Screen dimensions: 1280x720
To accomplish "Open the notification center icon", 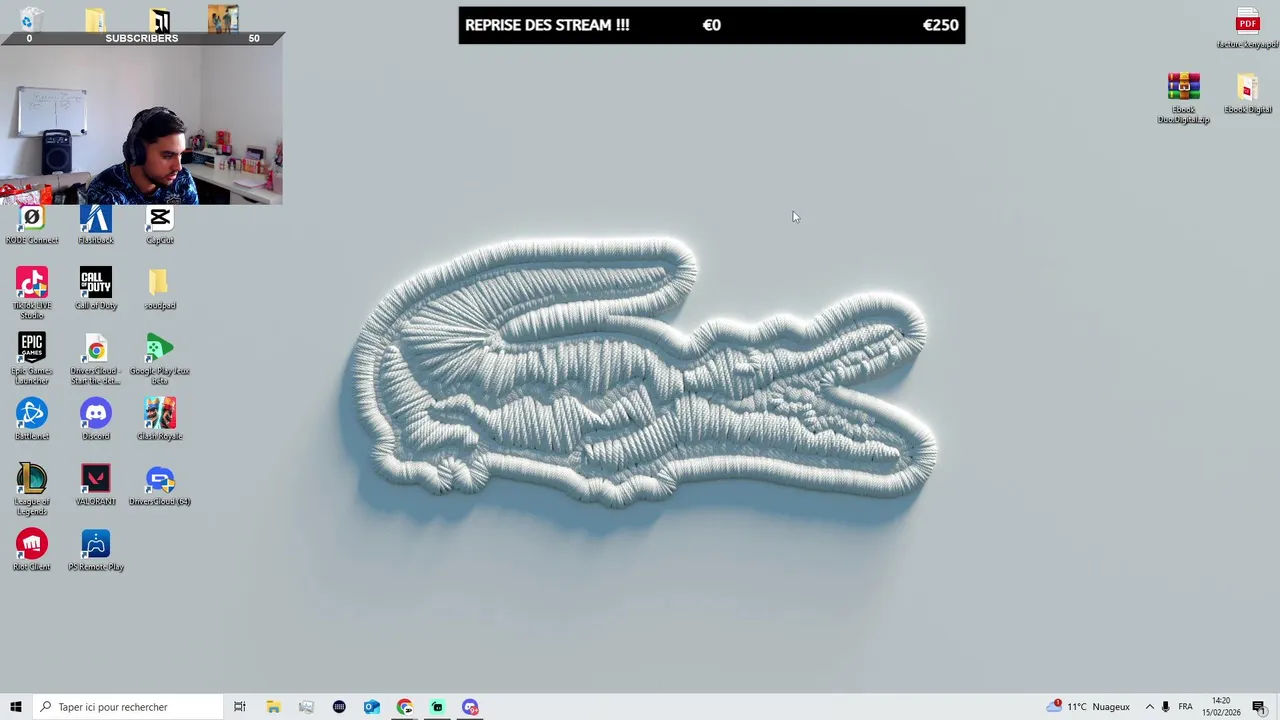I will (x=1259, y=707).
